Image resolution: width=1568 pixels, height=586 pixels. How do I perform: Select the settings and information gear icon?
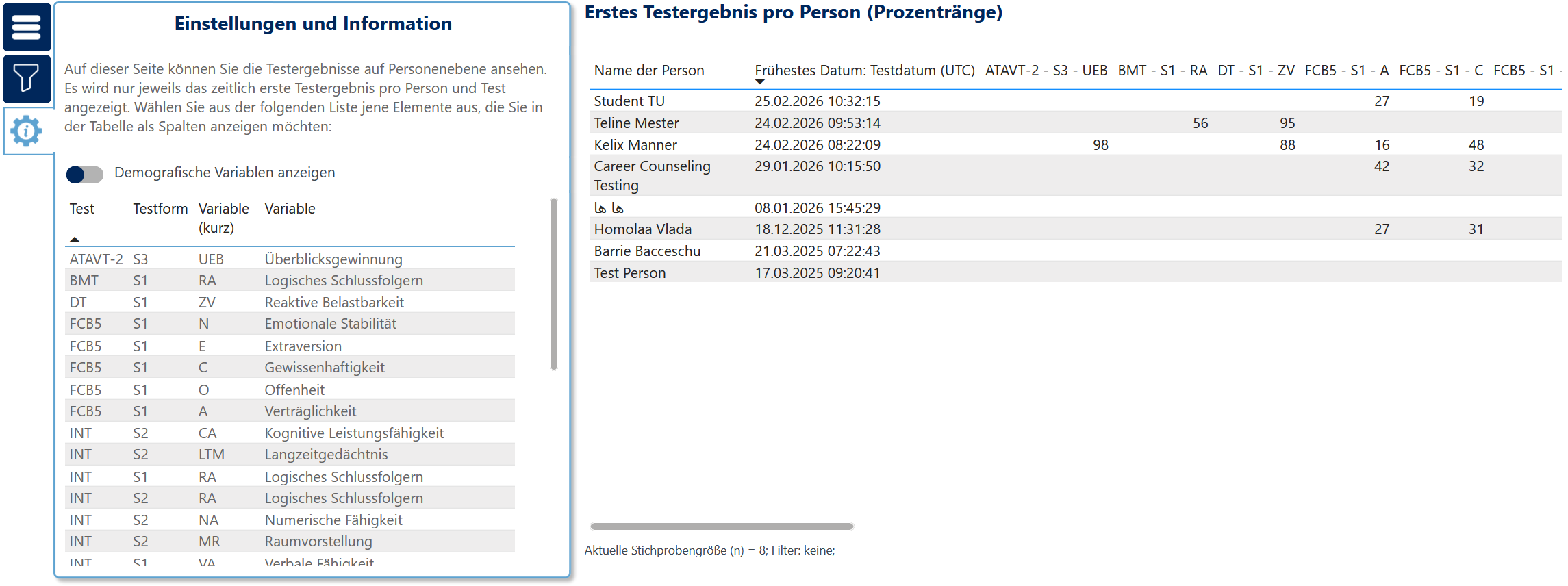coord(27,131)
